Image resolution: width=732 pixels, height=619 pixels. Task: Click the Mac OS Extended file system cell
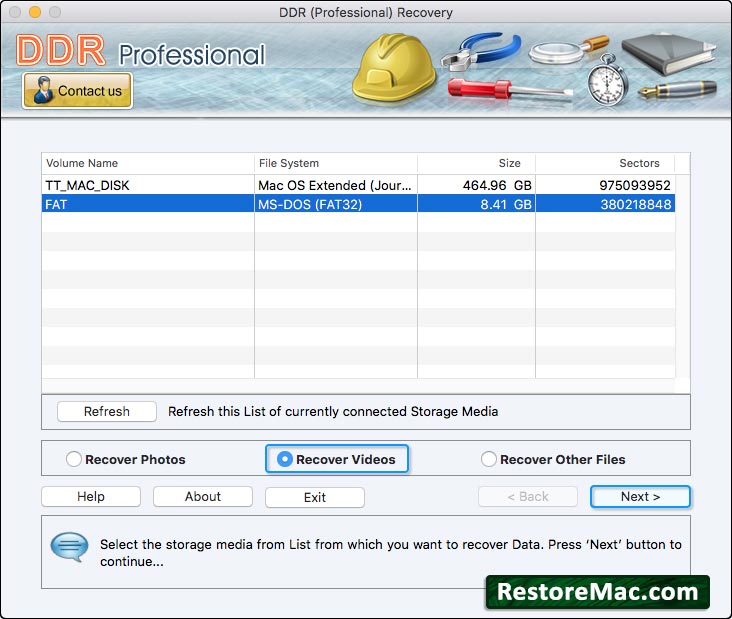point(336,185)
